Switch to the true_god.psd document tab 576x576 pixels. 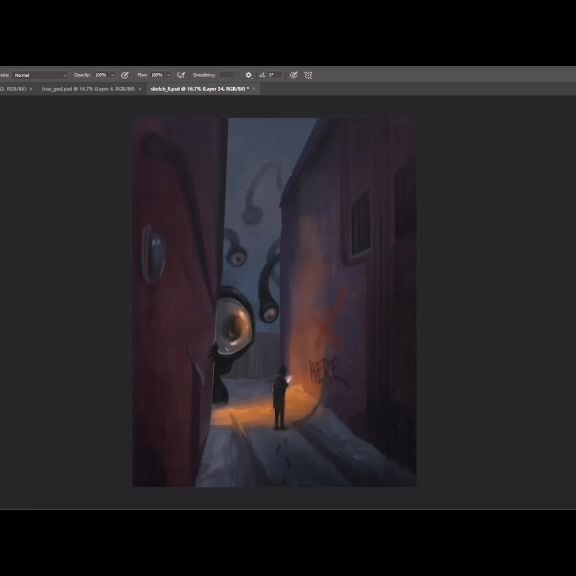point(89,89)
